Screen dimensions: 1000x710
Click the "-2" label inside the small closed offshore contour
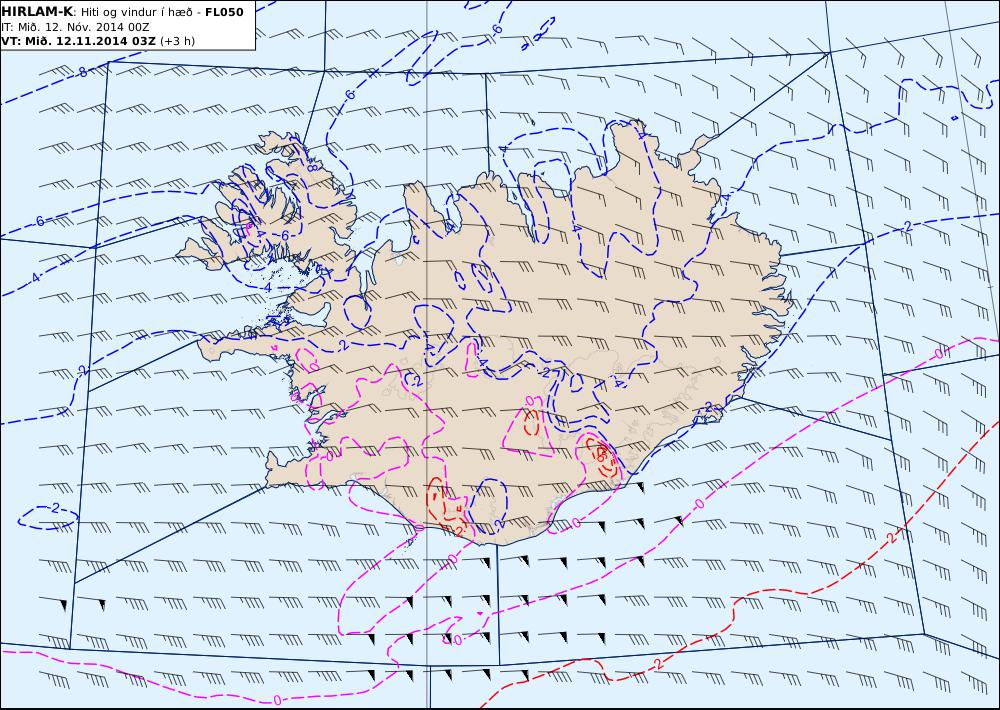(54, 508)
